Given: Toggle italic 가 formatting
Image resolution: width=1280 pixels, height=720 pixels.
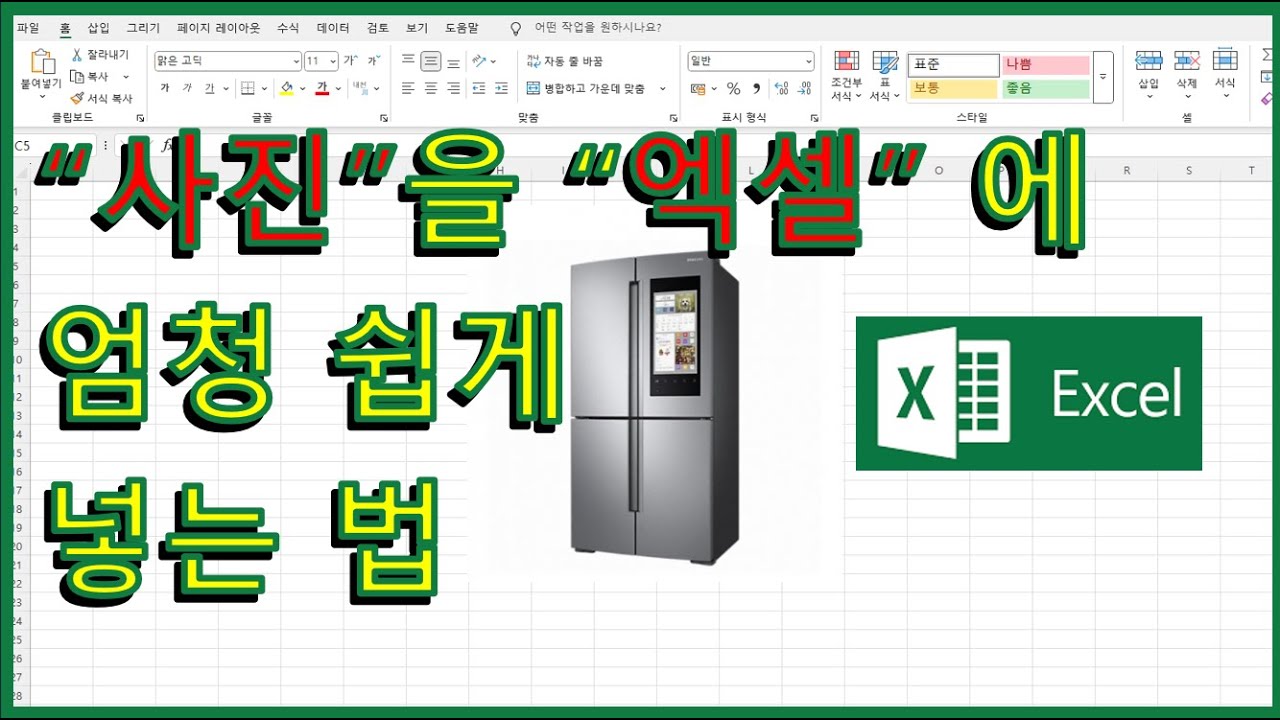Looking at the screenshot, I should pyautogui.click(x=187, y=88).
